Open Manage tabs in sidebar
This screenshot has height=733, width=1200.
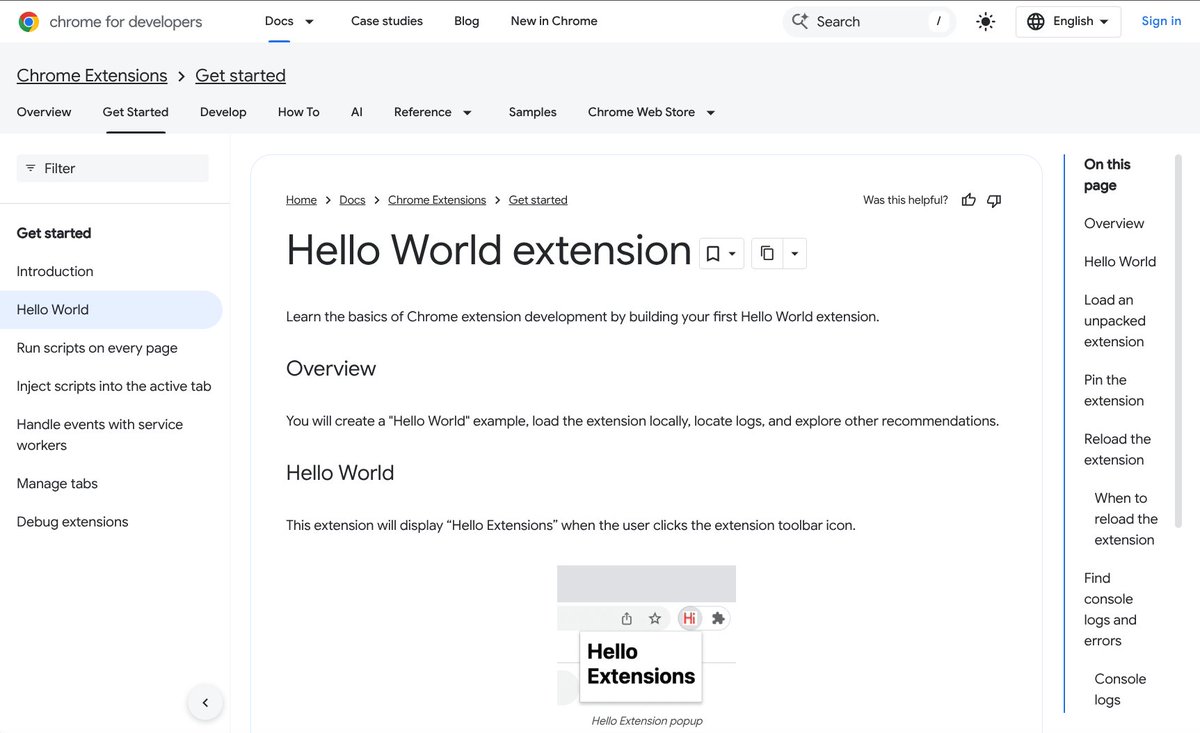click(57, 484)
